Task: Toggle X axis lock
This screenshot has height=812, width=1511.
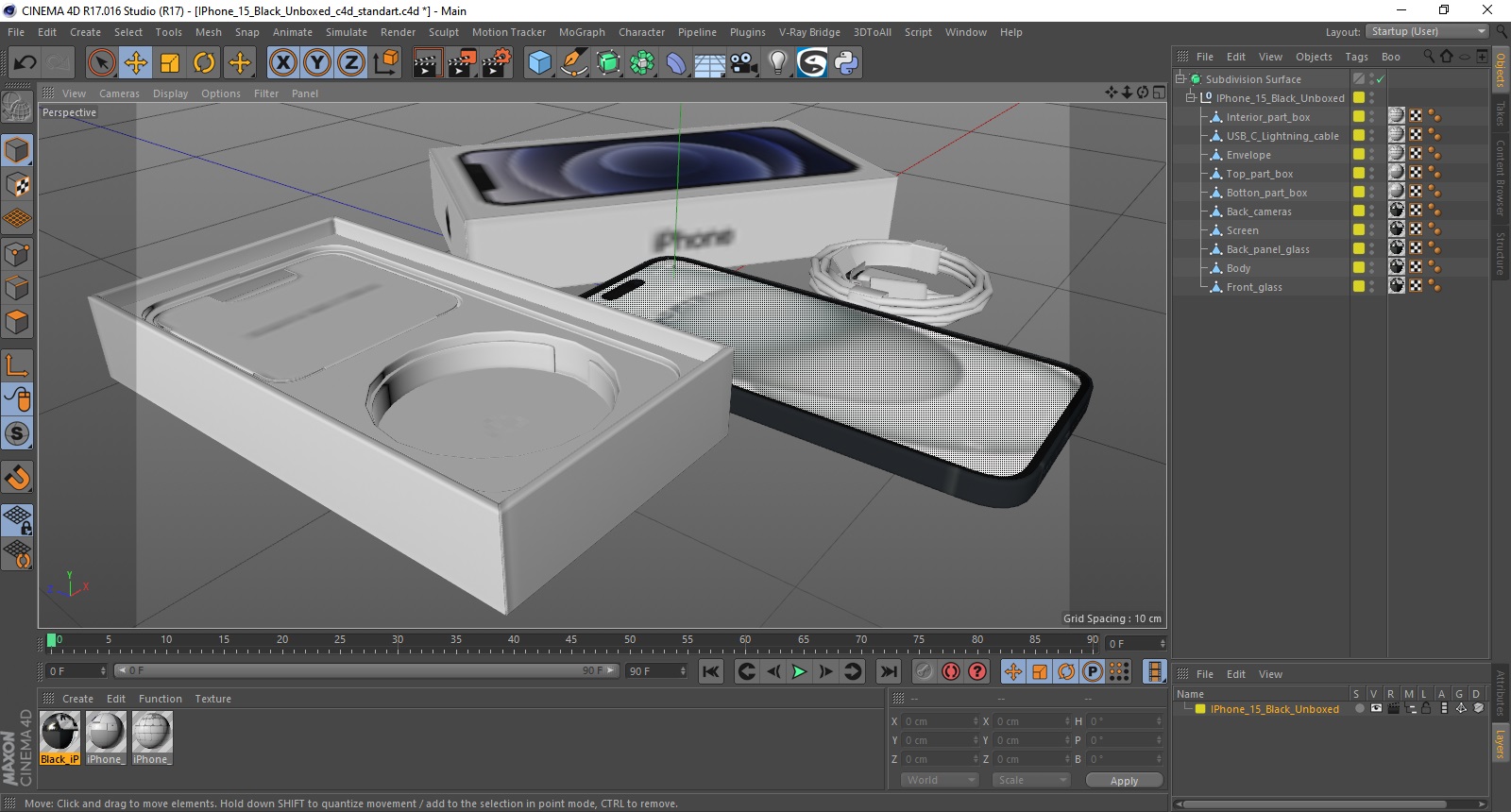Action: click(282, 63)
